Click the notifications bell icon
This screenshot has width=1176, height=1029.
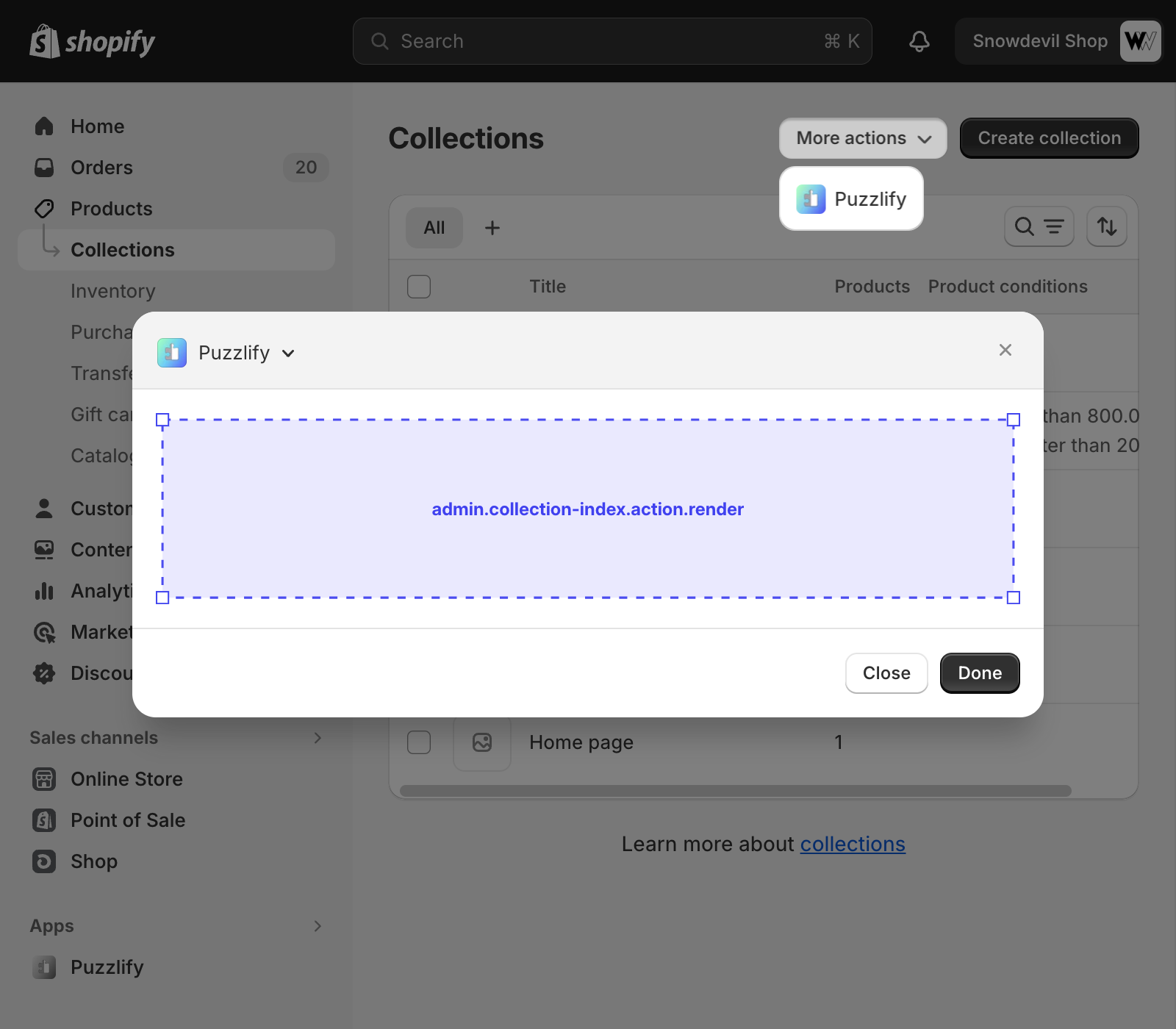pos(919,41)
